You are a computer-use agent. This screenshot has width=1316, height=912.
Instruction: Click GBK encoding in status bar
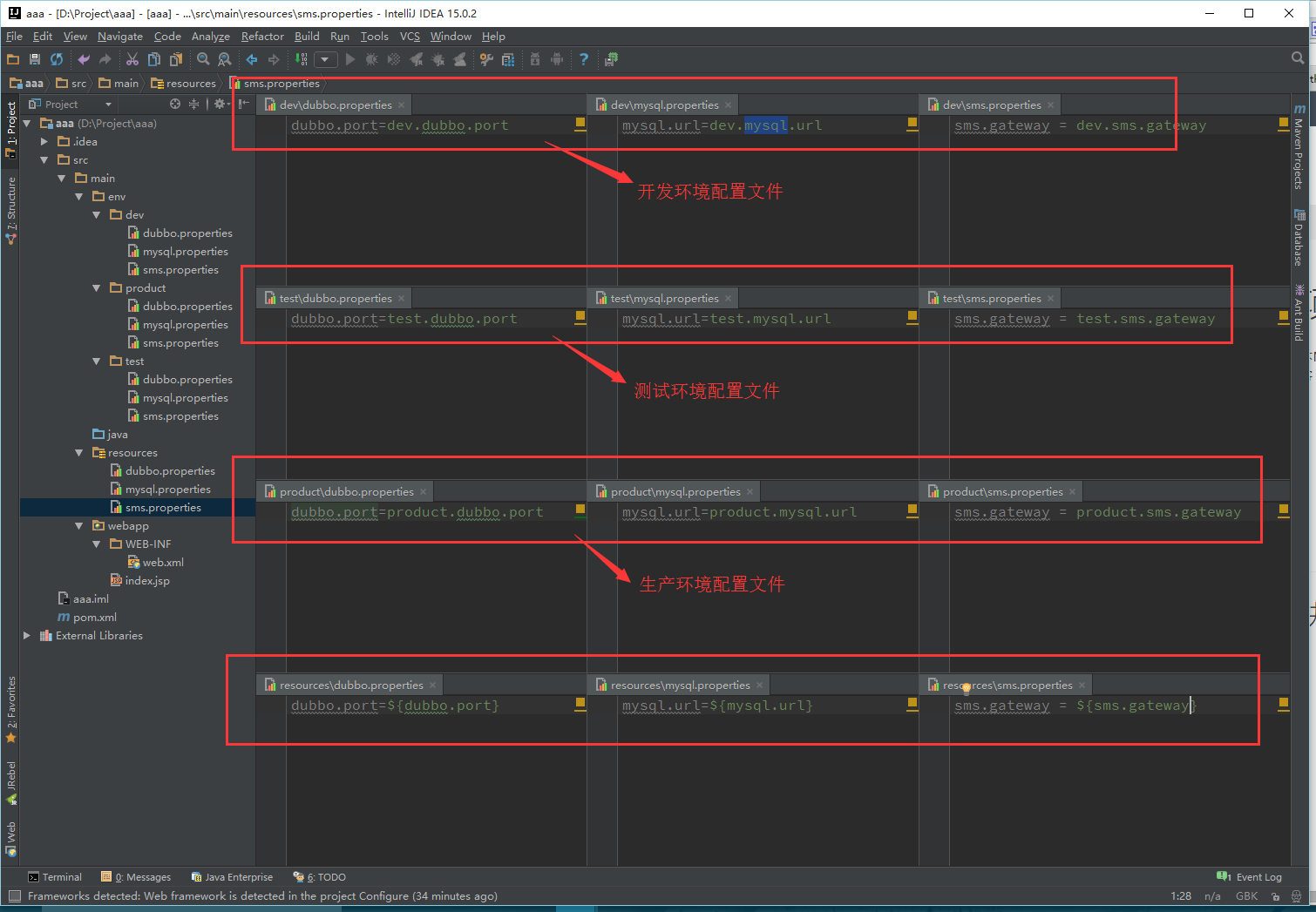pyautogui.click(x=1246, y=896)
